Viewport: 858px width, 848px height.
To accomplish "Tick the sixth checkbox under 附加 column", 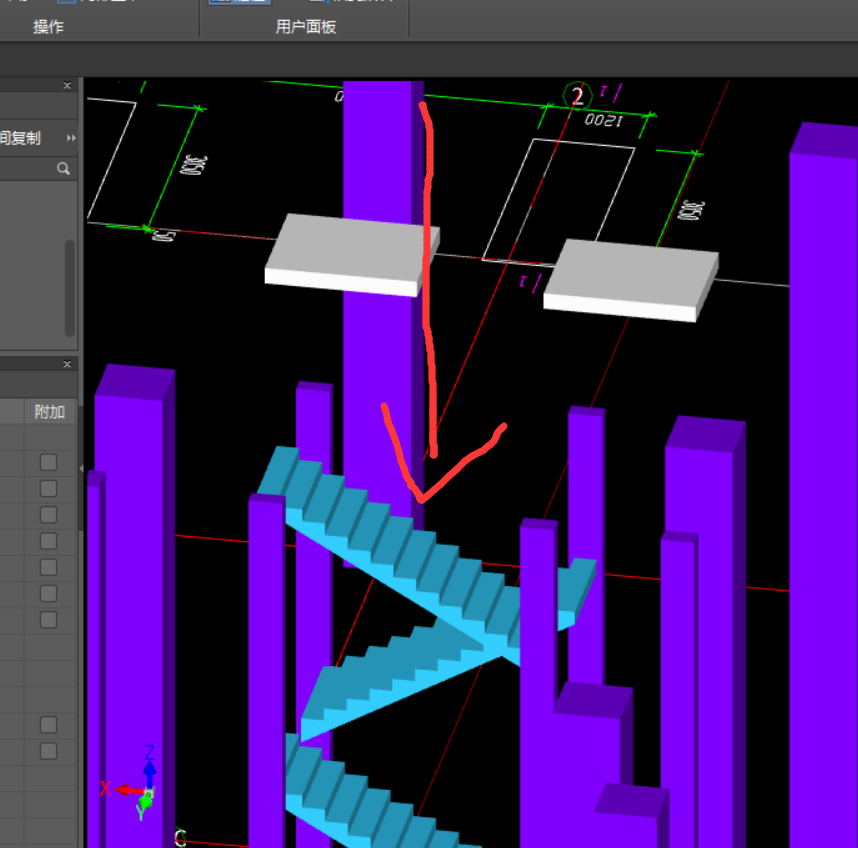I will click(49, 594).
